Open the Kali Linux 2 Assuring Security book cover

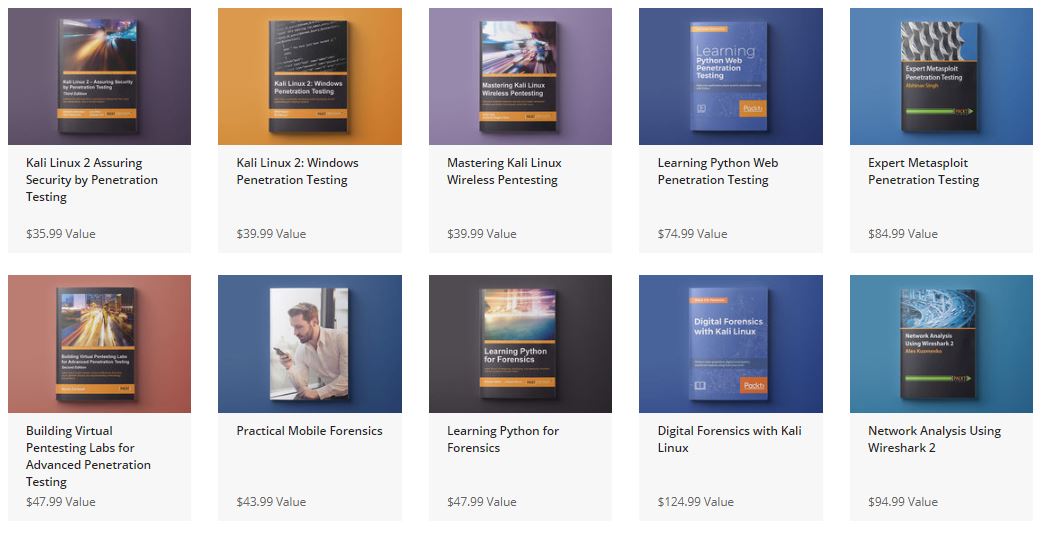tap(100, 76)
